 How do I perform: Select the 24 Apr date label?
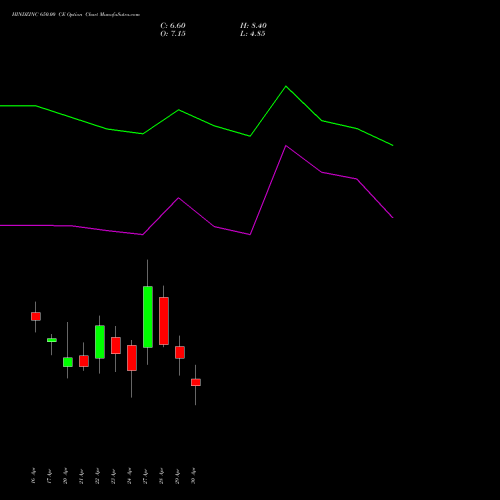tap(129, 476)
